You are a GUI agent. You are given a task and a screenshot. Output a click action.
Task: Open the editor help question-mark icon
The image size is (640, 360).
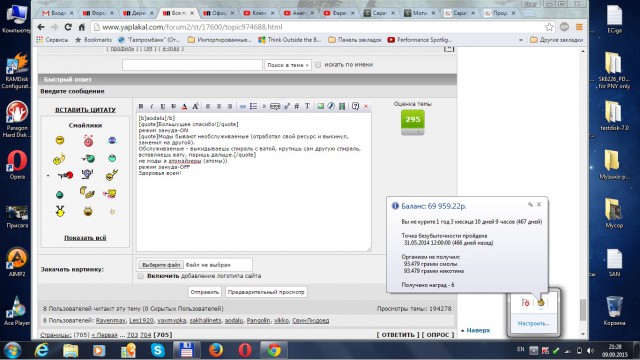pos(355,106)
